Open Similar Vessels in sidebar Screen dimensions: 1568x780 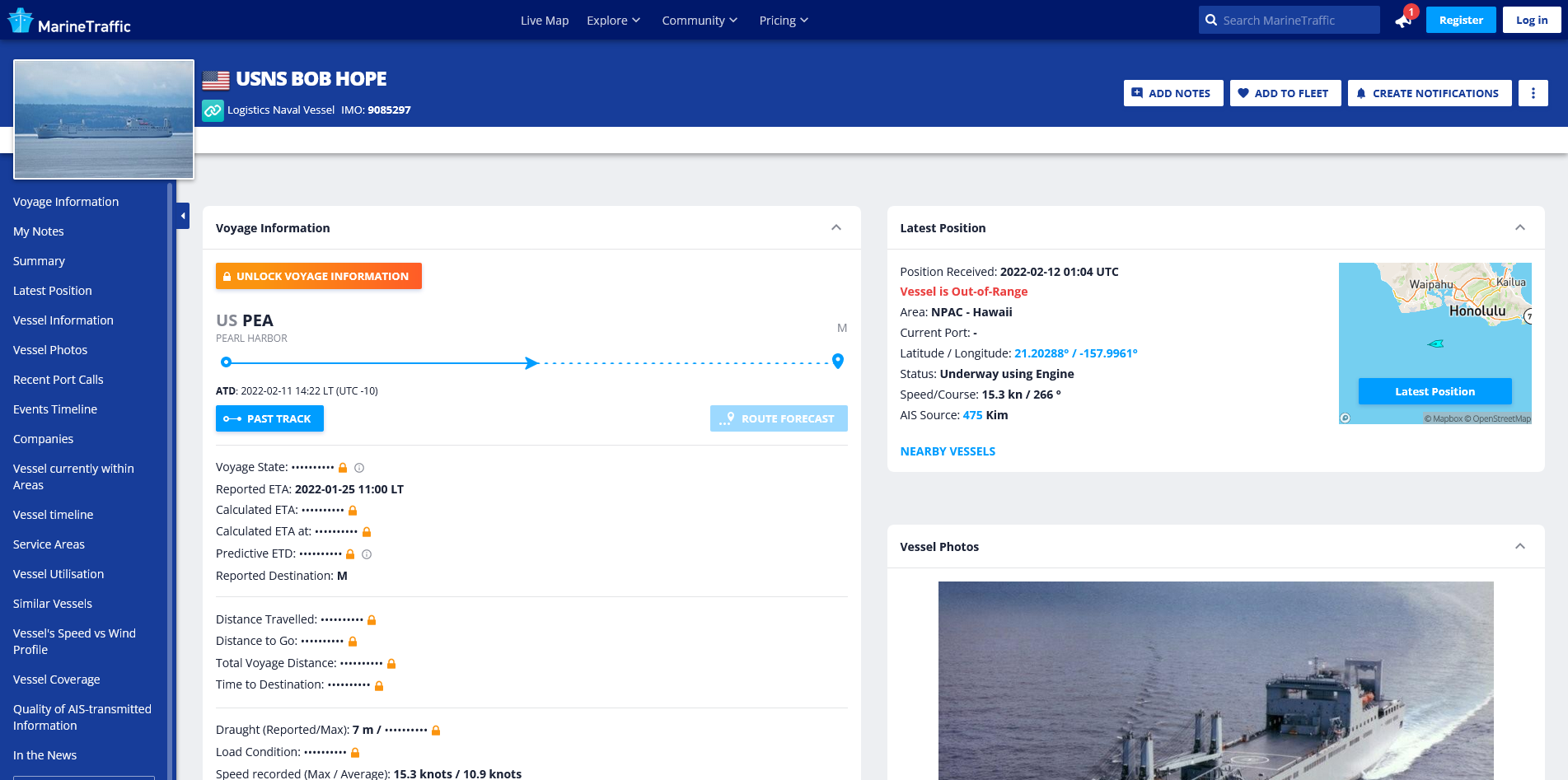click(x=53, y=604)
